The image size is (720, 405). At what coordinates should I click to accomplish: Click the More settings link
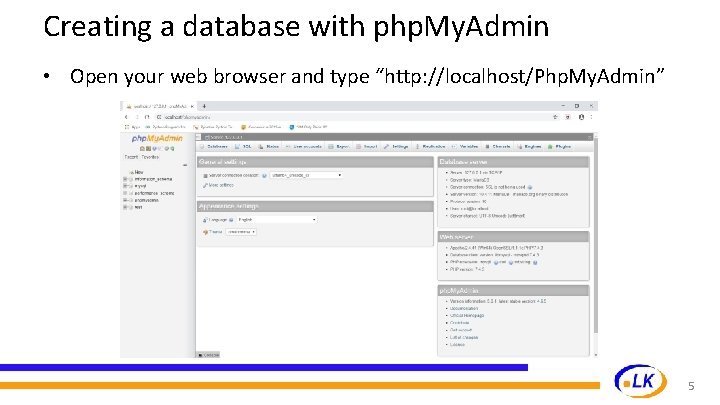(221, 185)
